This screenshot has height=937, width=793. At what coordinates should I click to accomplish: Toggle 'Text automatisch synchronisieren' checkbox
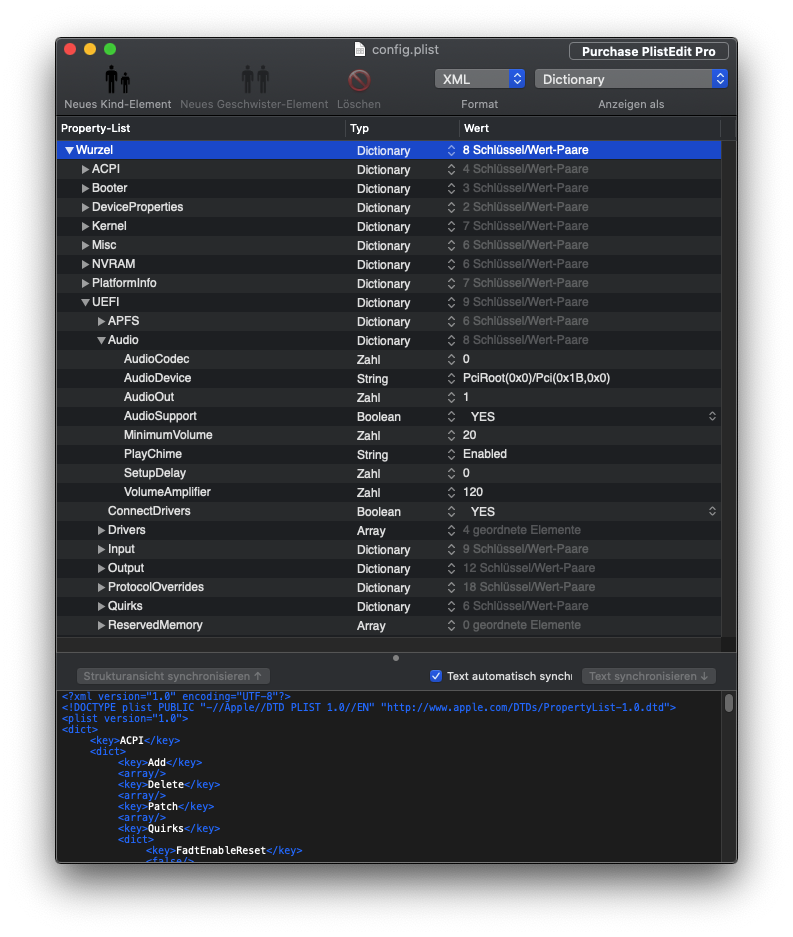(436, 676)
